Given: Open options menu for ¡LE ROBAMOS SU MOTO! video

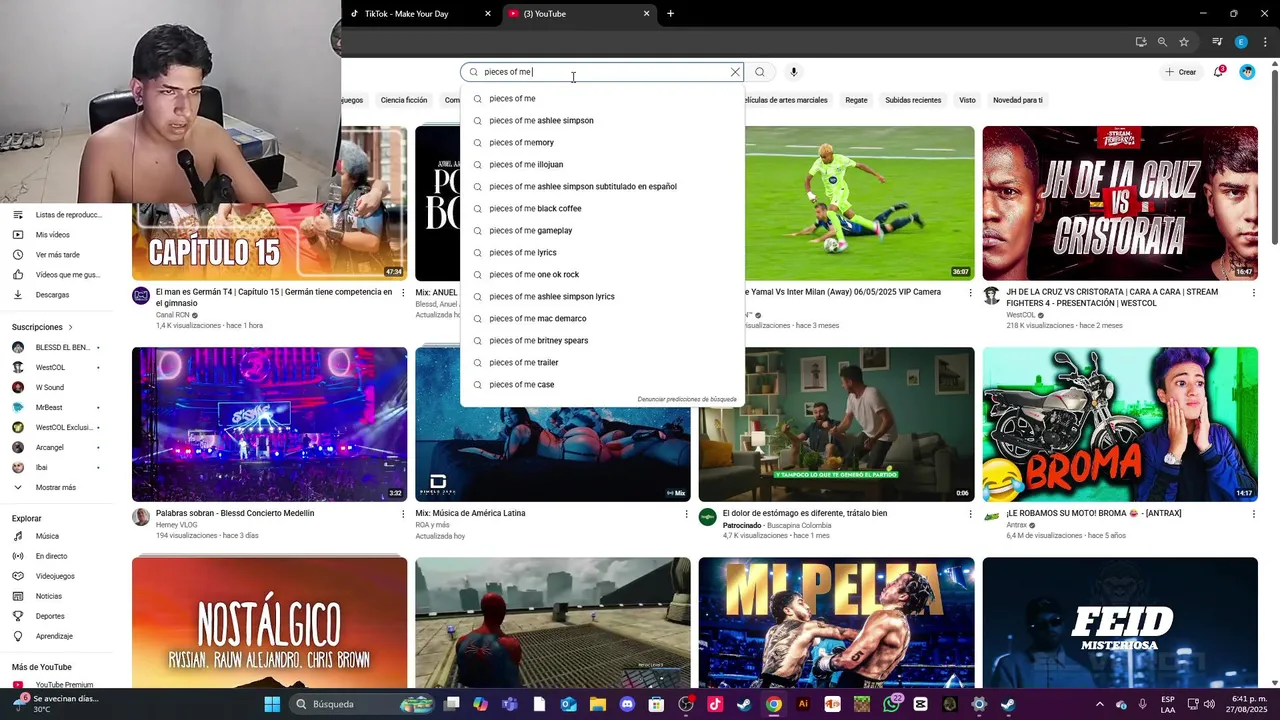Looking at the screenshot, I should point(1254,514).
